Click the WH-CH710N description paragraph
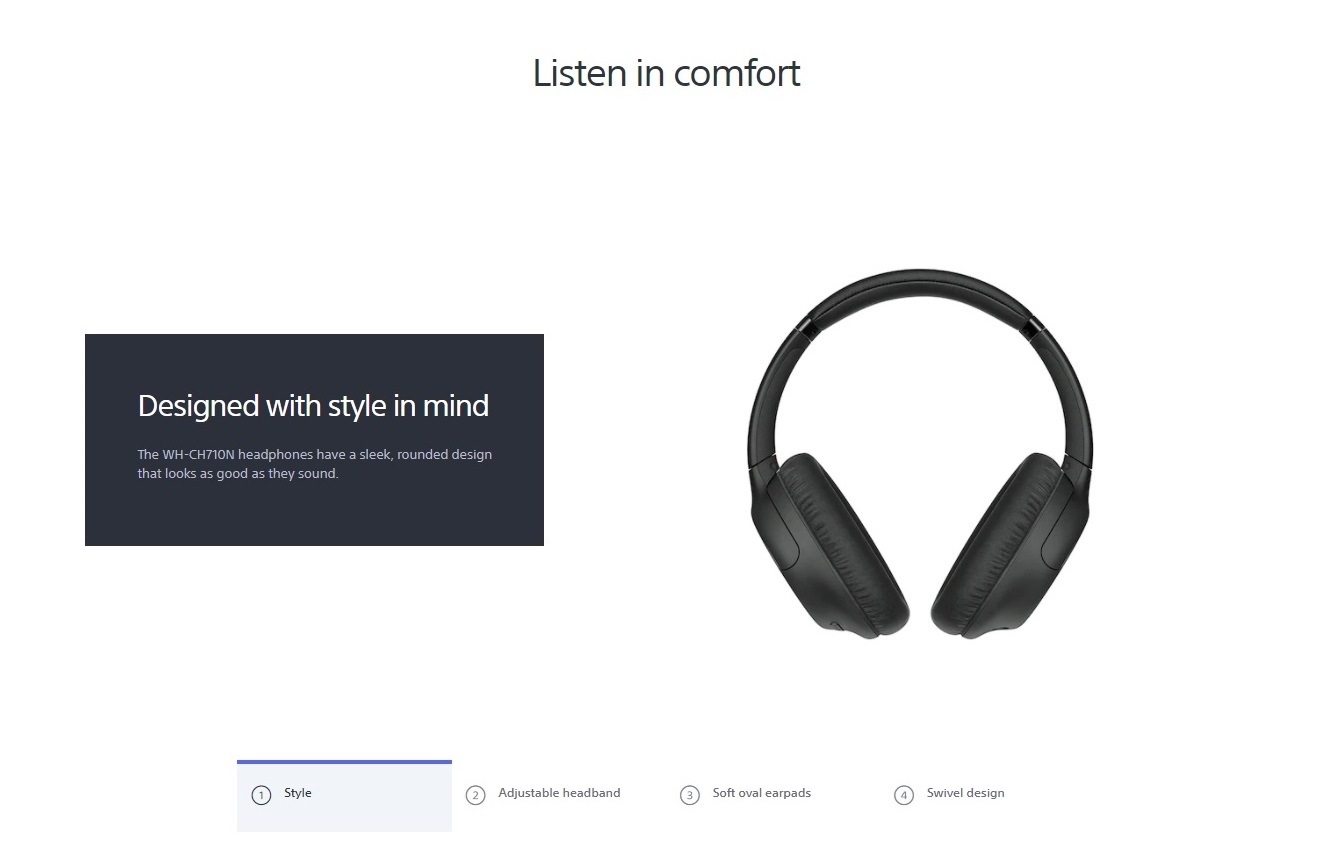The image size is (1341, 849). (x=315, y=464)
